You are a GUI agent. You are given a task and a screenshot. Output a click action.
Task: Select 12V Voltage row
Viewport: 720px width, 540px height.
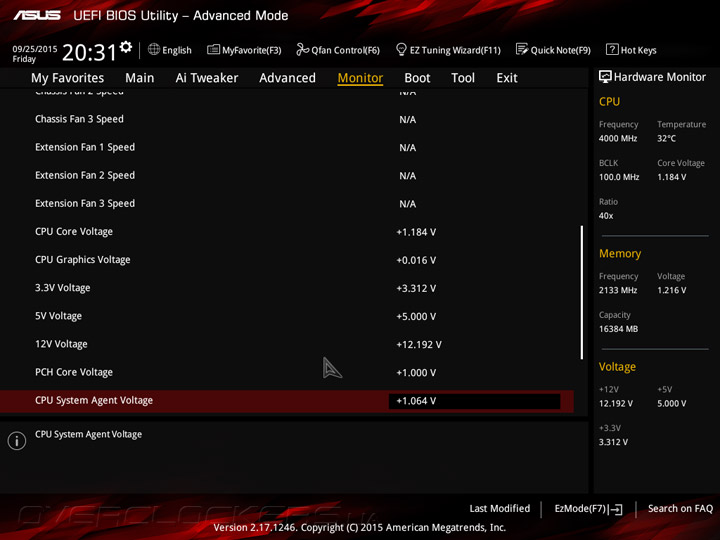(x=287, y=344)
